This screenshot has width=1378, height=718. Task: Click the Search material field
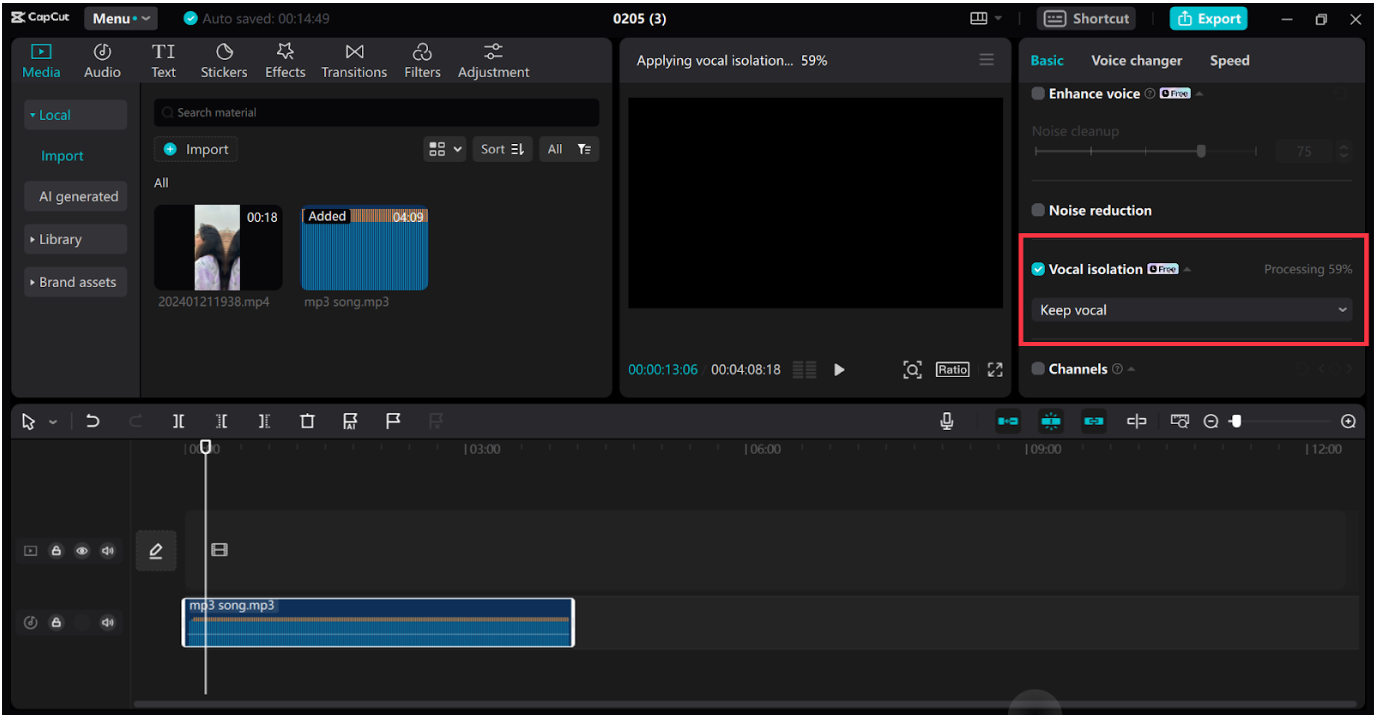(376, 113)
